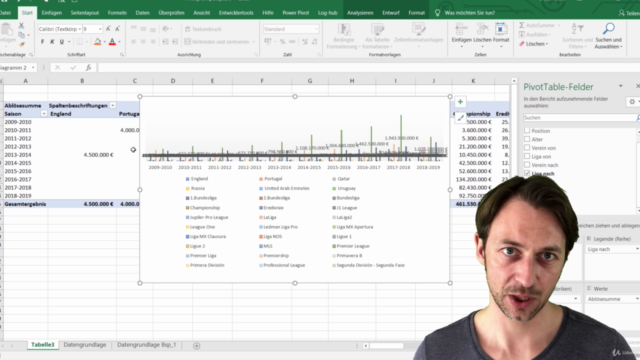Click the Format Painter brush icon
Viewport: 640px width, 360px height.
pyautogui.click(x=21, y=44)
